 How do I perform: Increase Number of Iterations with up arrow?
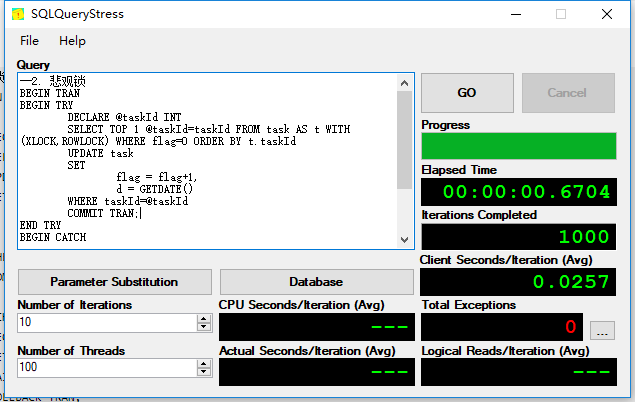tap(204, 319)
